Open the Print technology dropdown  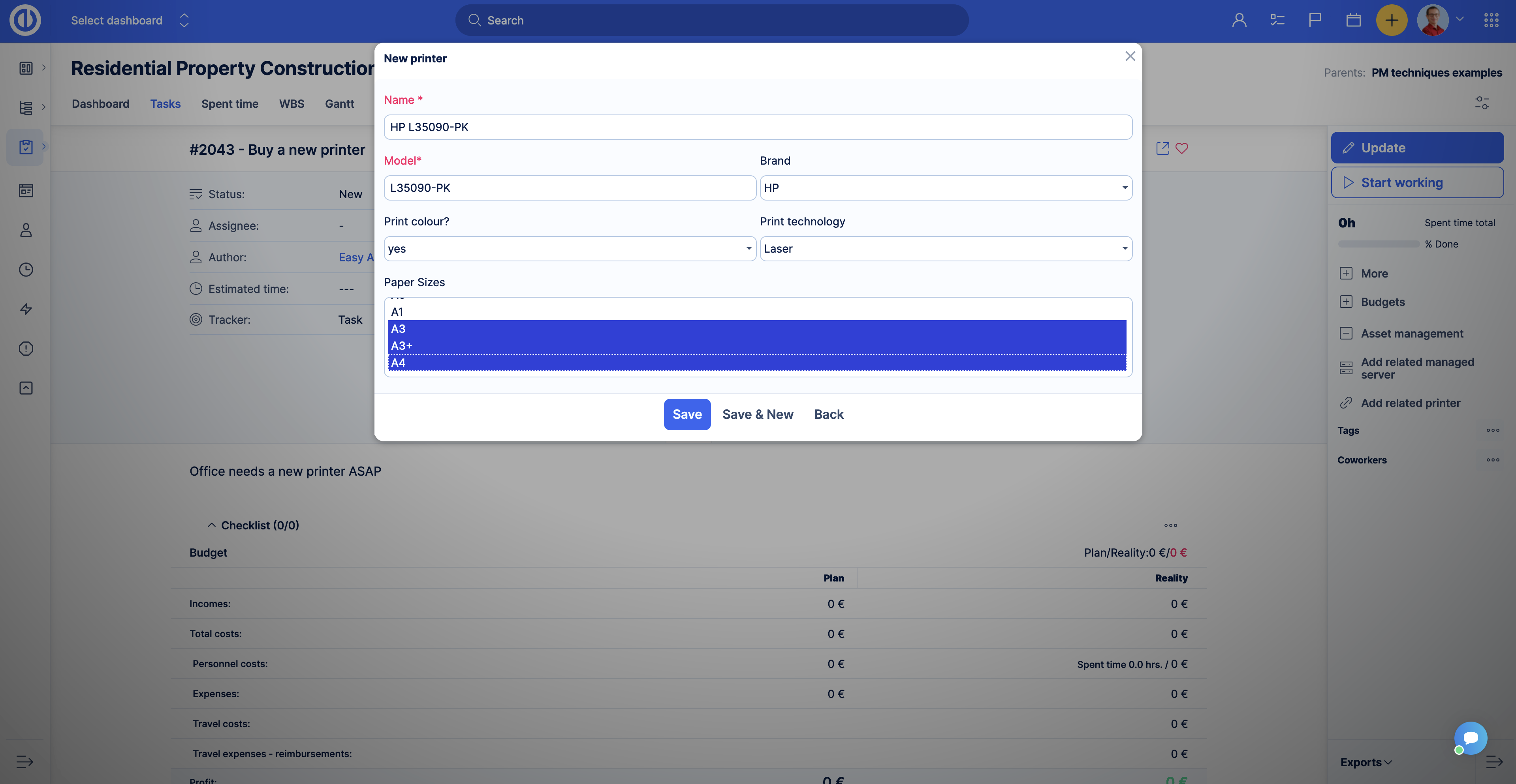point(945,248)
